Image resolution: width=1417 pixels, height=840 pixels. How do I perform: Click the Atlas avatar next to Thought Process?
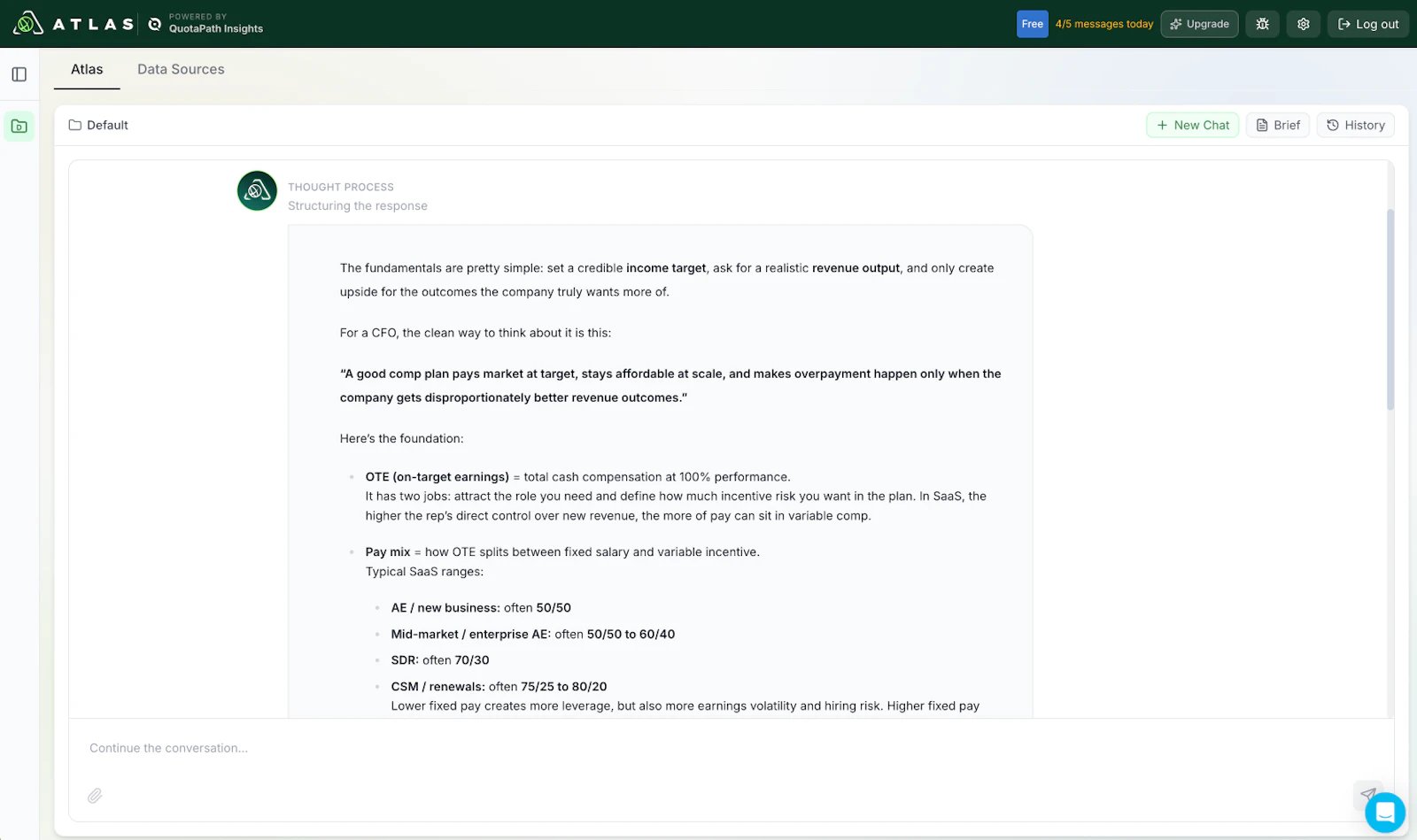tap(257, 190)
